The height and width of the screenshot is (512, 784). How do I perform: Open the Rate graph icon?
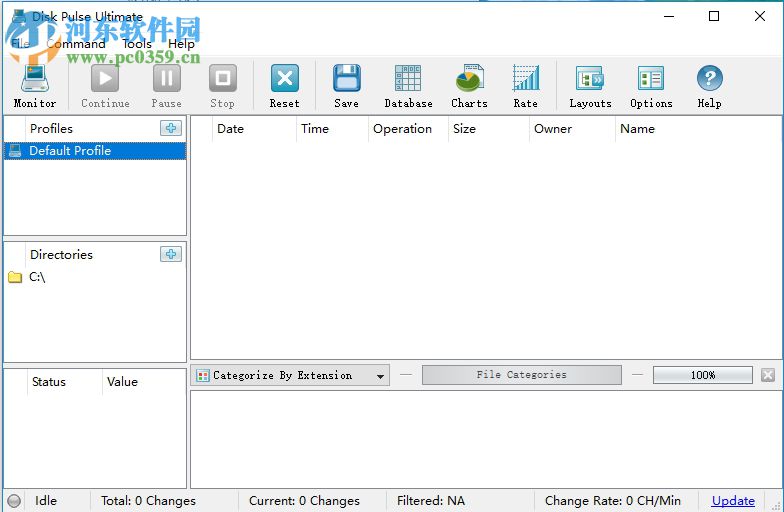[x=526, y=79]
